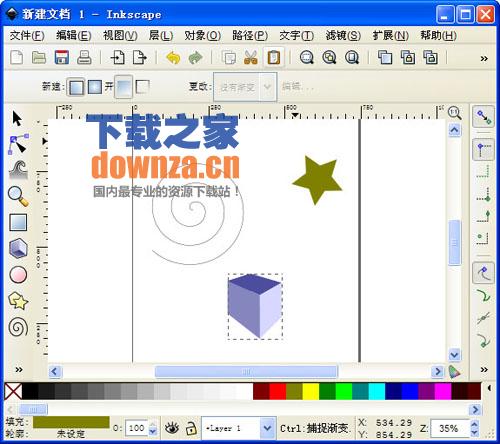Click the no-color X swatch
Image resolution: width=500 pixels, height=444 pixels.
point(13,391)
